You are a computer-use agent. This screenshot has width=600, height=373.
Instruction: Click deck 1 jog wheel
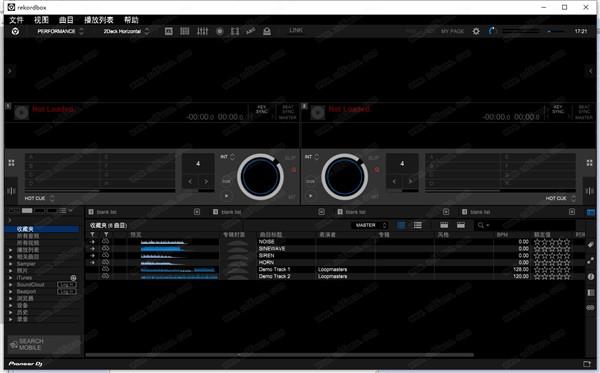point(260,177)
